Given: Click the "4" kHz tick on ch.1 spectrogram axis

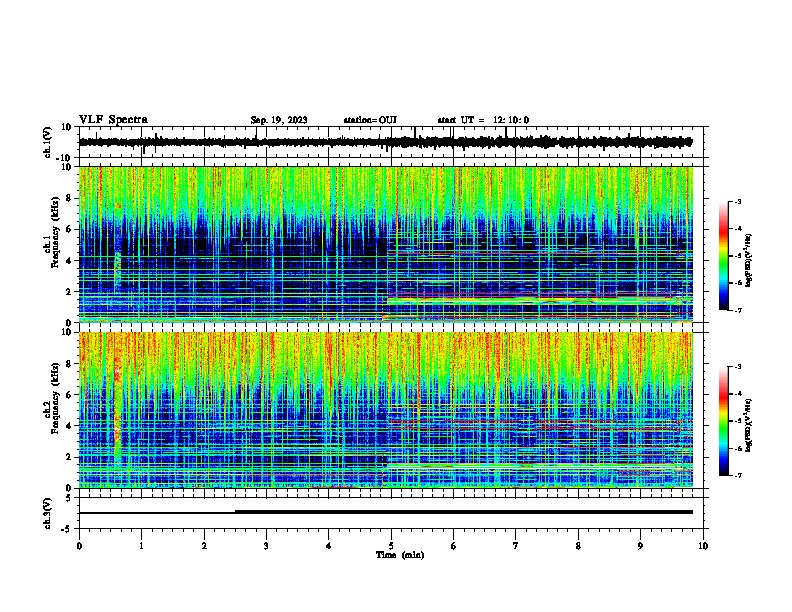Looking at the screenshot, I should 70,261.
